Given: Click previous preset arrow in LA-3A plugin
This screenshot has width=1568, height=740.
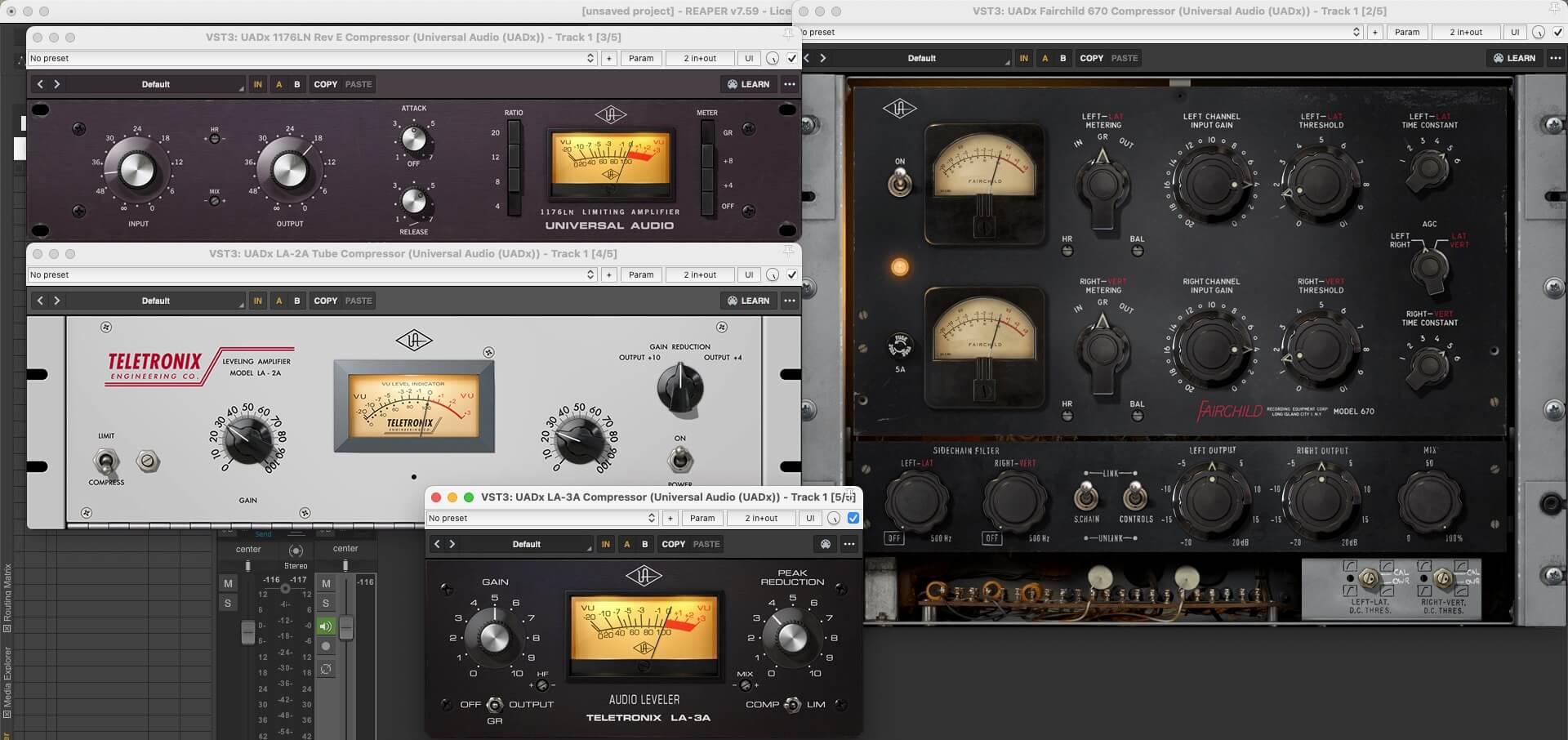Looking at the screenshot, I should [437, 544].
